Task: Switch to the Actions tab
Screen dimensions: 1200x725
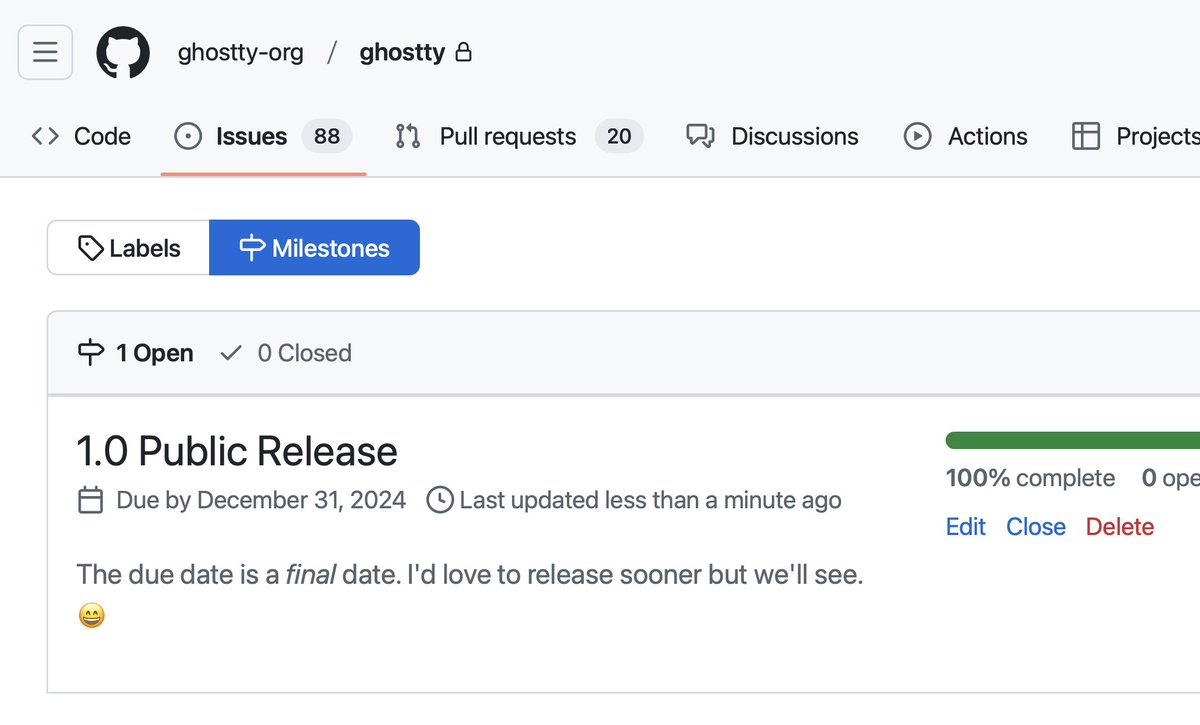Action: (x=965, y=136)
